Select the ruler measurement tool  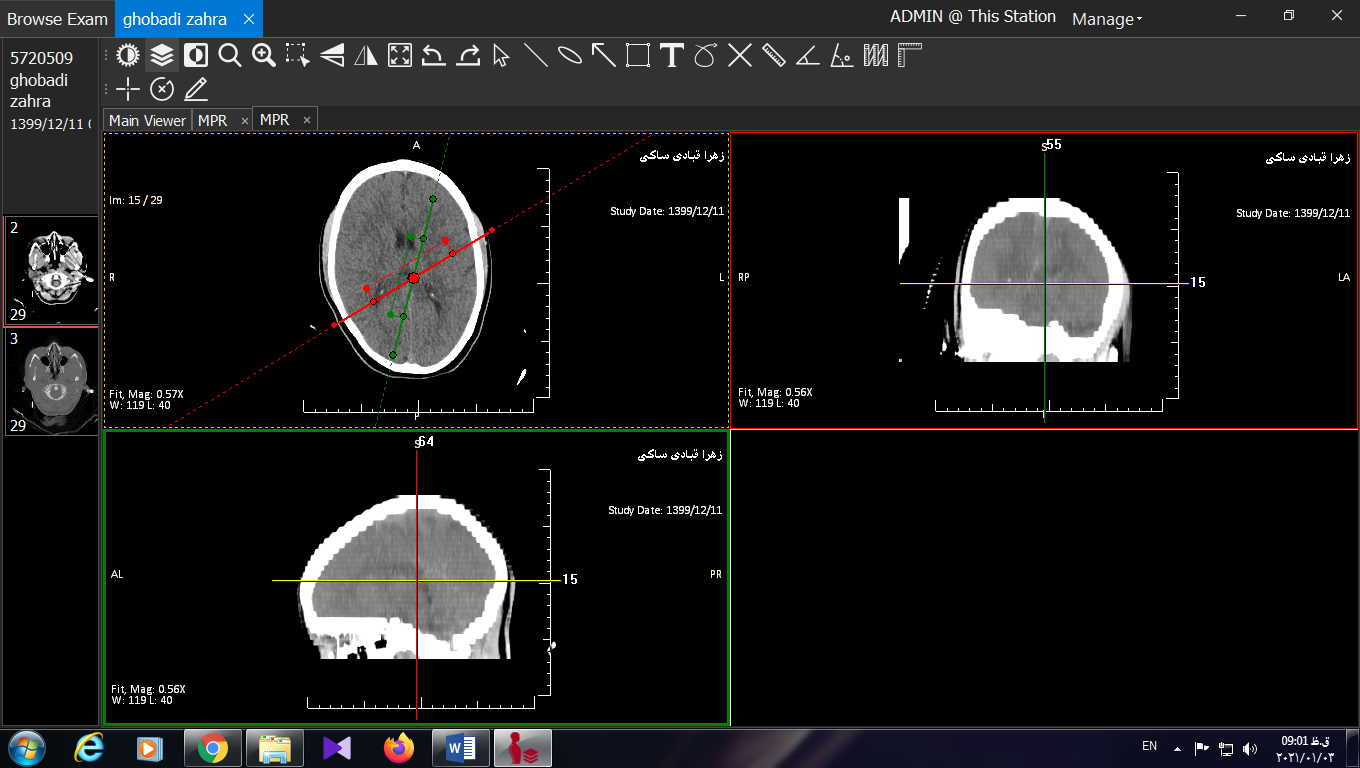(774, 56)
